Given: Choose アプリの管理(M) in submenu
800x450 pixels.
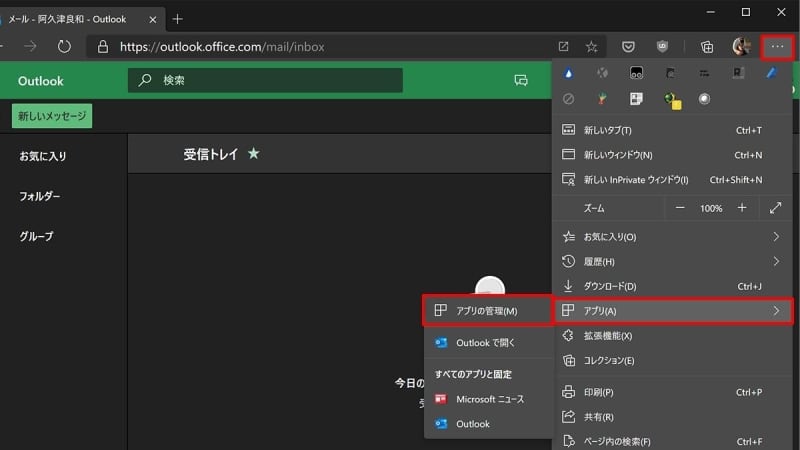Looking at the screenshot, I should coord(488,311).
